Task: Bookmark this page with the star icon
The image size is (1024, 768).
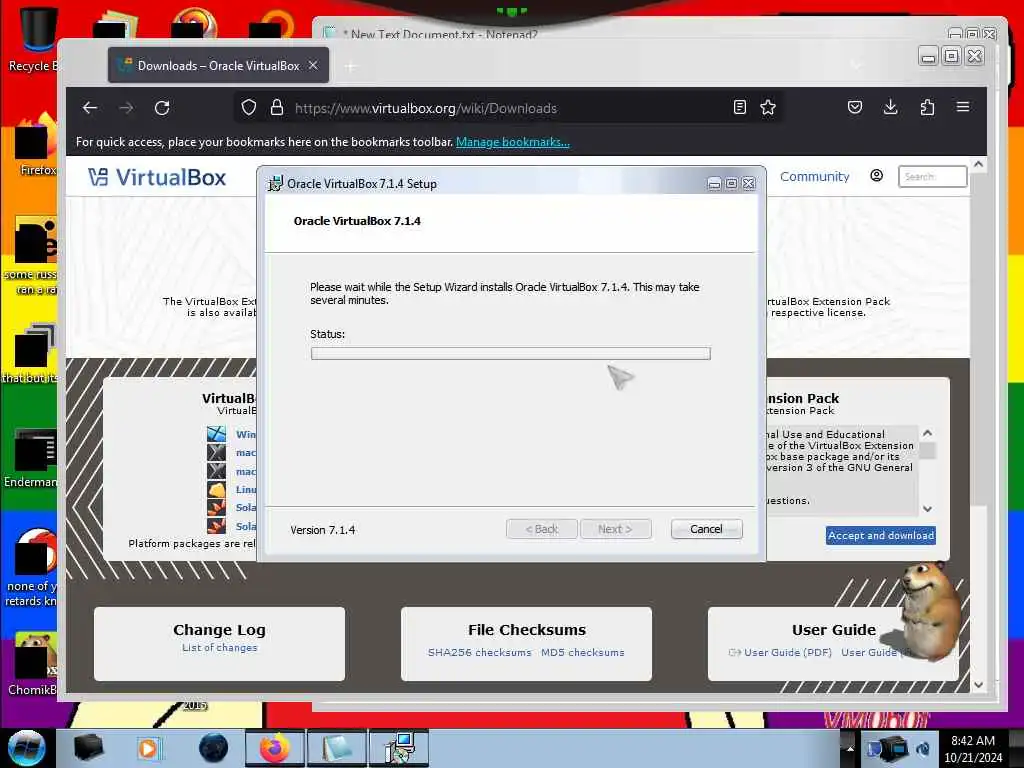Action: click(x=768, y=108)
